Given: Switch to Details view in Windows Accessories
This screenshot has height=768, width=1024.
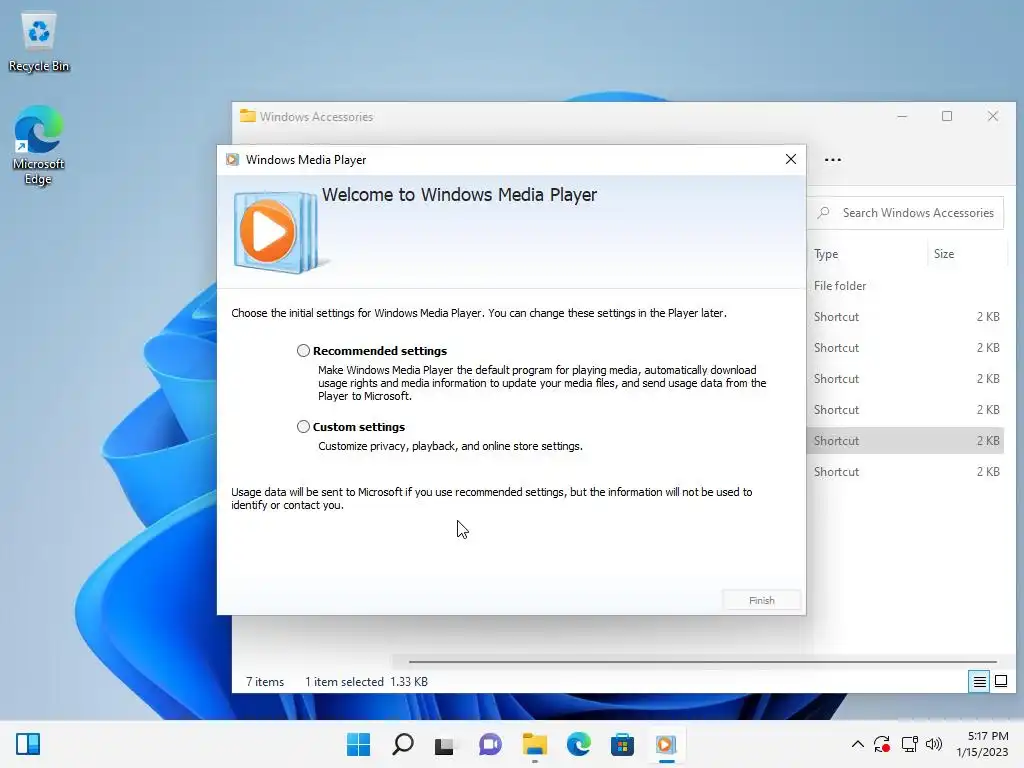Looking at the screenshot, I should 980,682.
